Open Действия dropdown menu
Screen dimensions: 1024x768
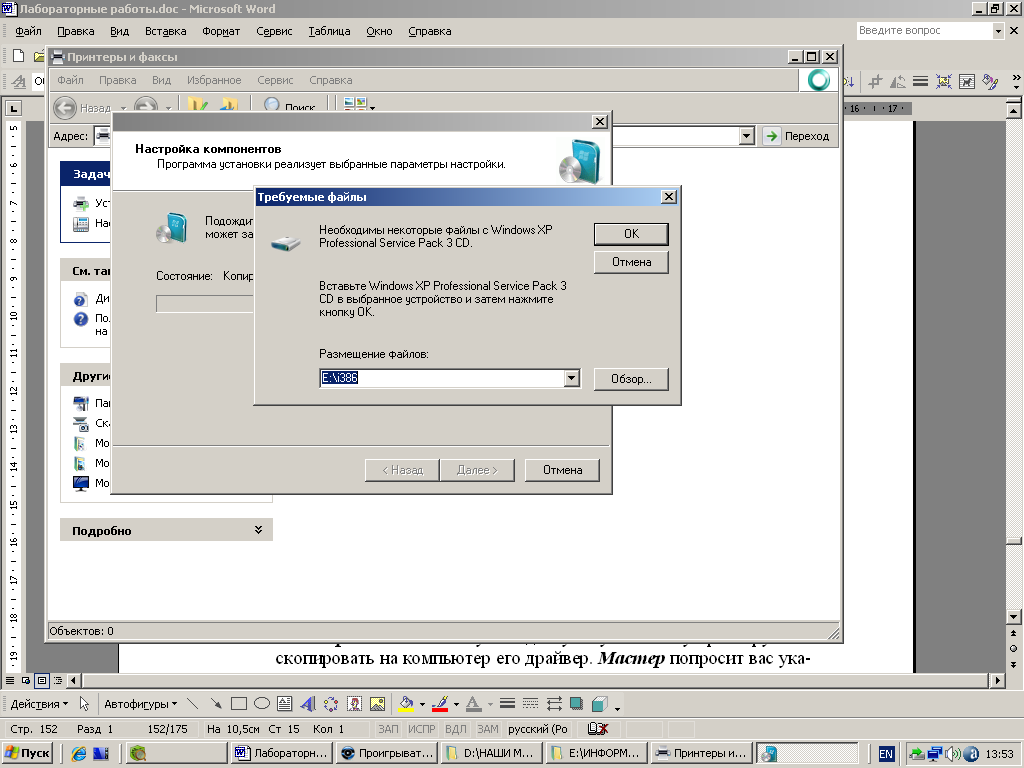(39, 704)
